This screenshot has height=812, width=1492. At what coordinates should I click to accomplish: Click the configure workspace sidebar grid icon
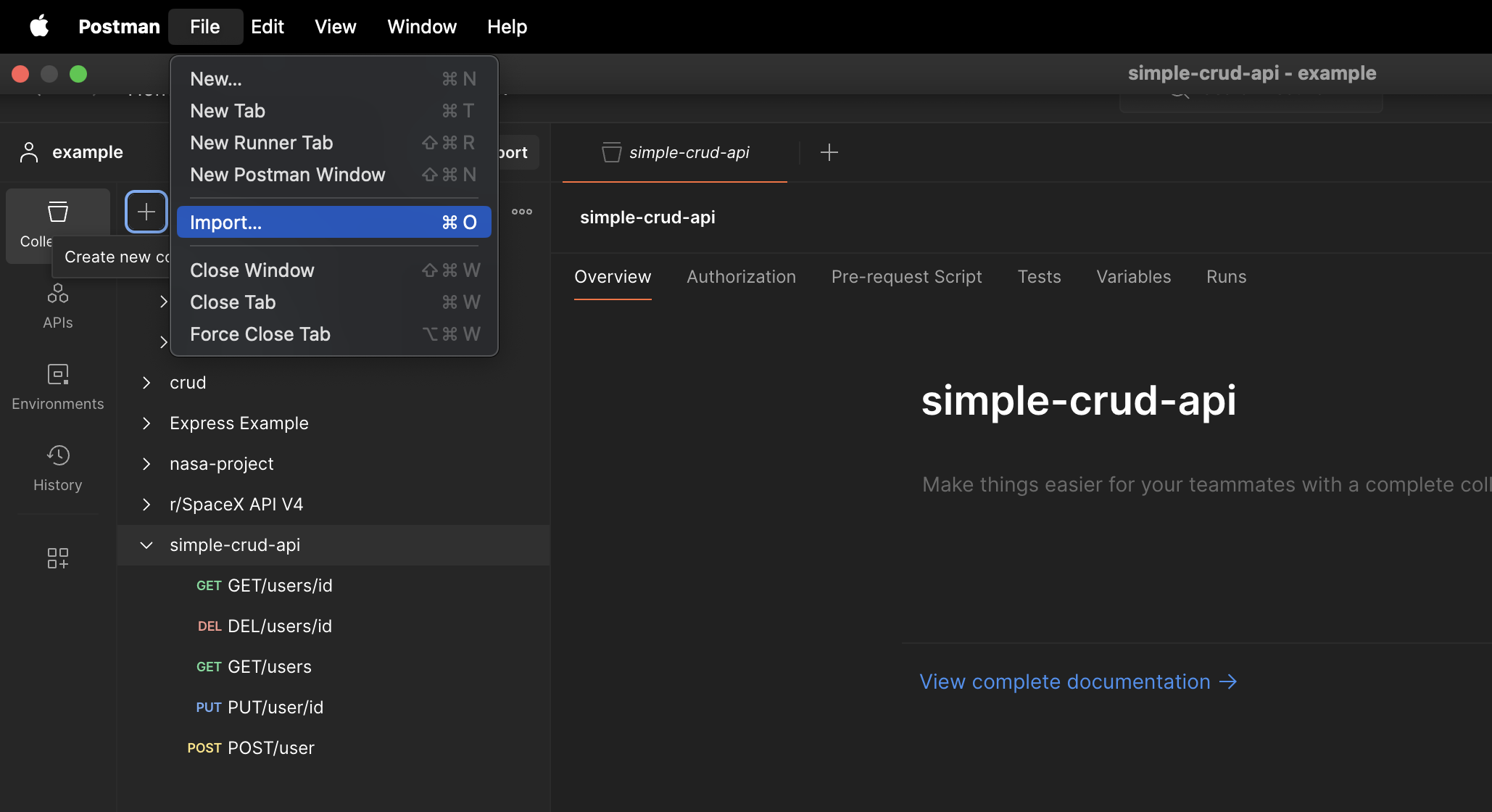click(57, 558)
